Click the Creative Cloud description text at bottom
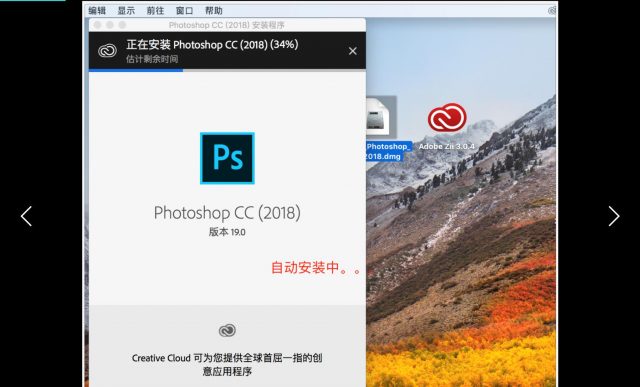Screen dimensions: 640x387 227,365
